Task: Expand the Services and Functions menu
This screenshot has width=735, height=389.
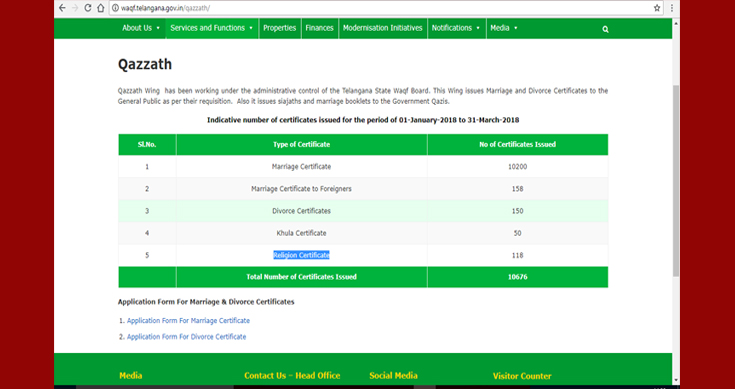Action: tap(212, 28)
